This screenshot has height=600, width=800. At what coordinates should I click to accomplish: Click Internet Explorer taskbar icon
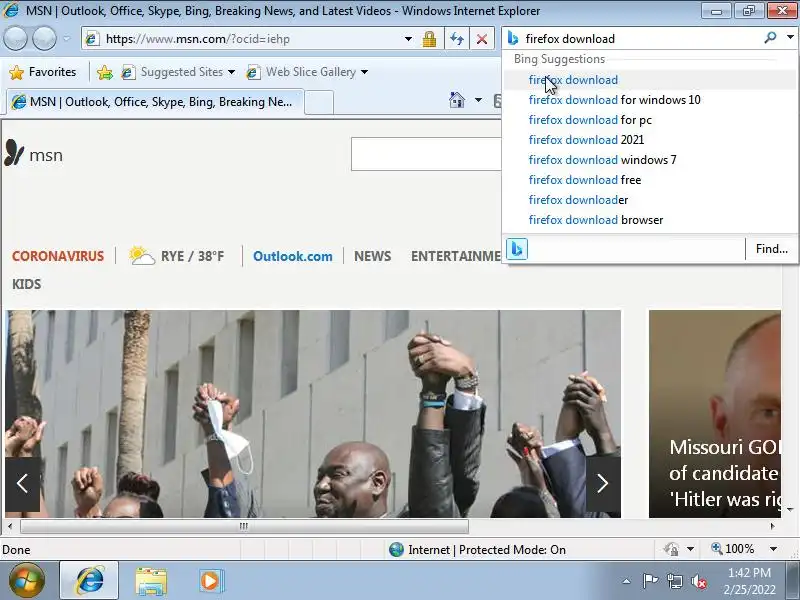89,581
